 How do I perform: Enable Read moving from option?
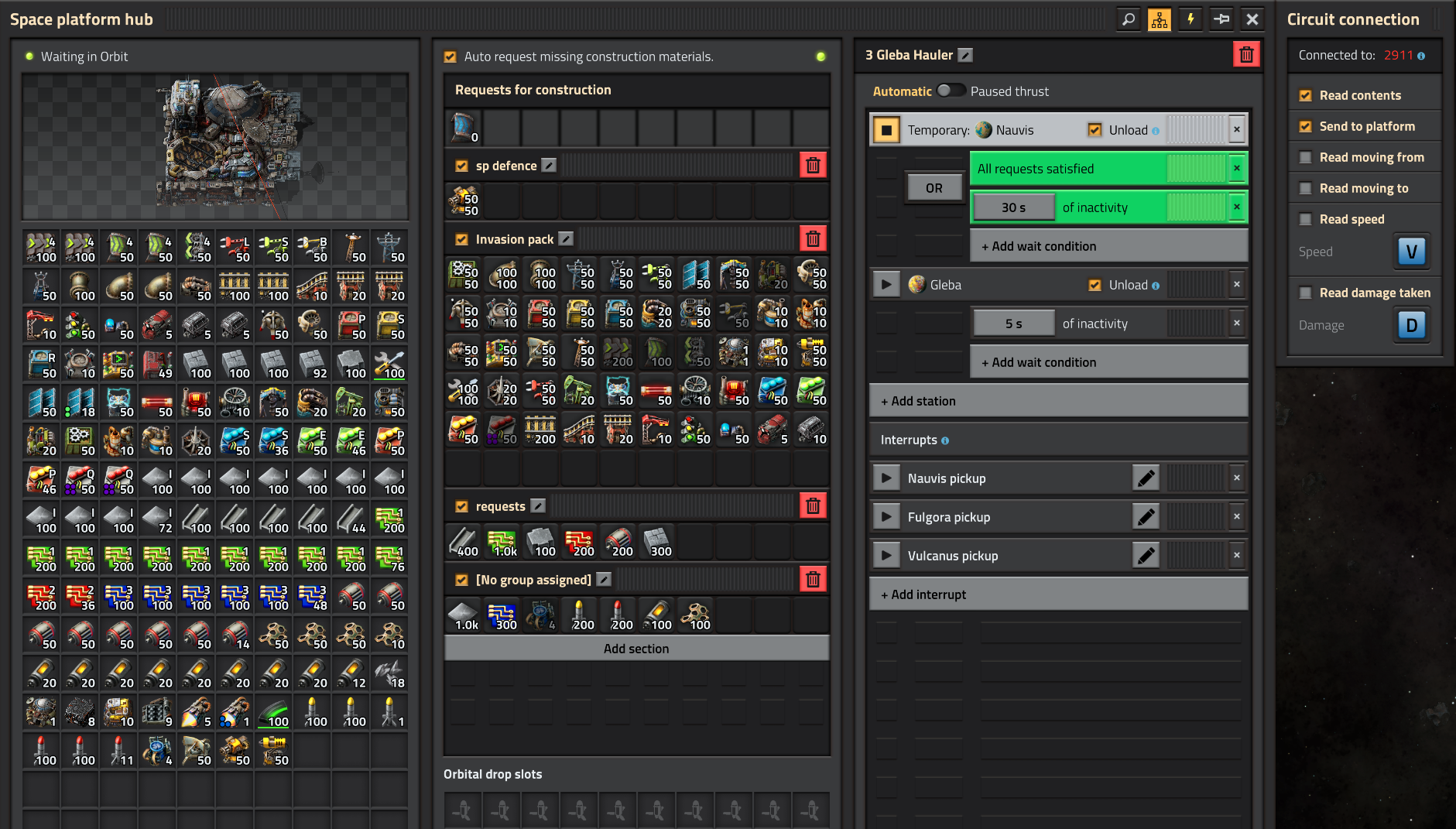point(1305,157)
